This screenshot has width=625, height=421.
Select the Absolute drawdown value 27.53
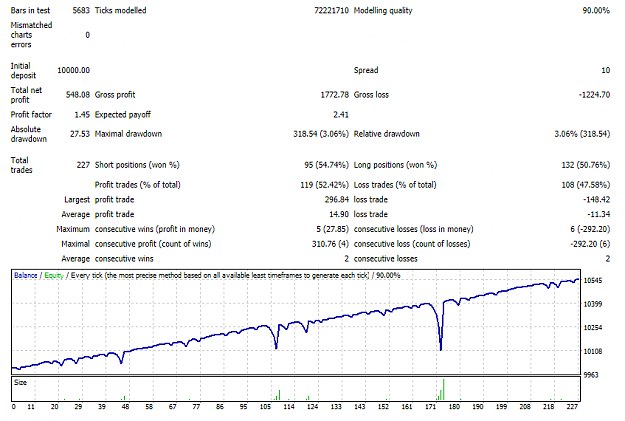80,134
